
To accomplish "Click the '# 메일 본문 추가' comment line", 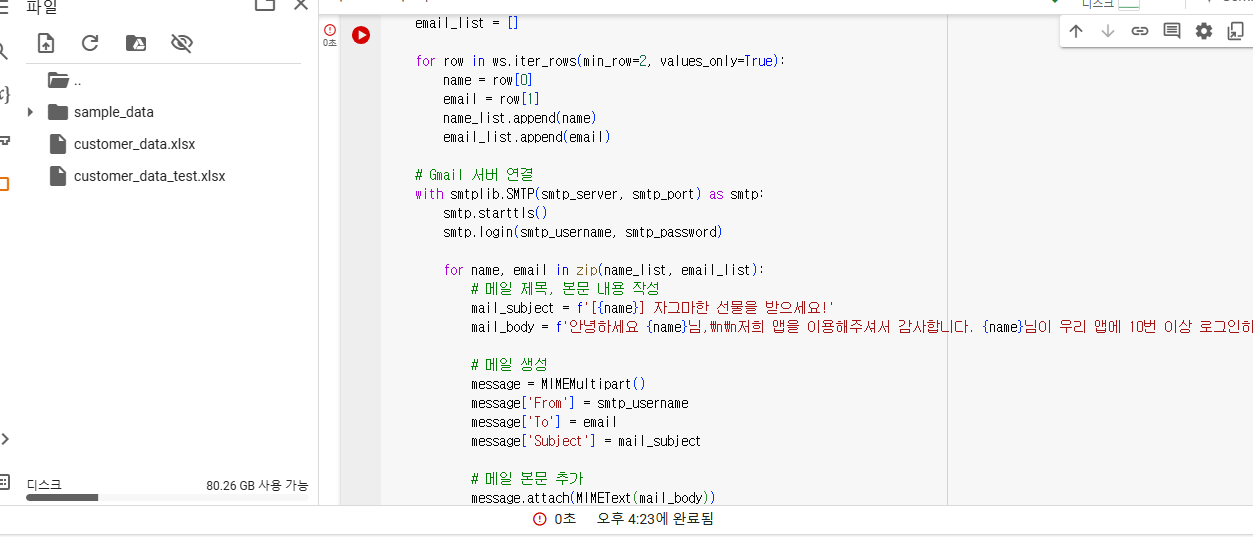I will point(527,479).
